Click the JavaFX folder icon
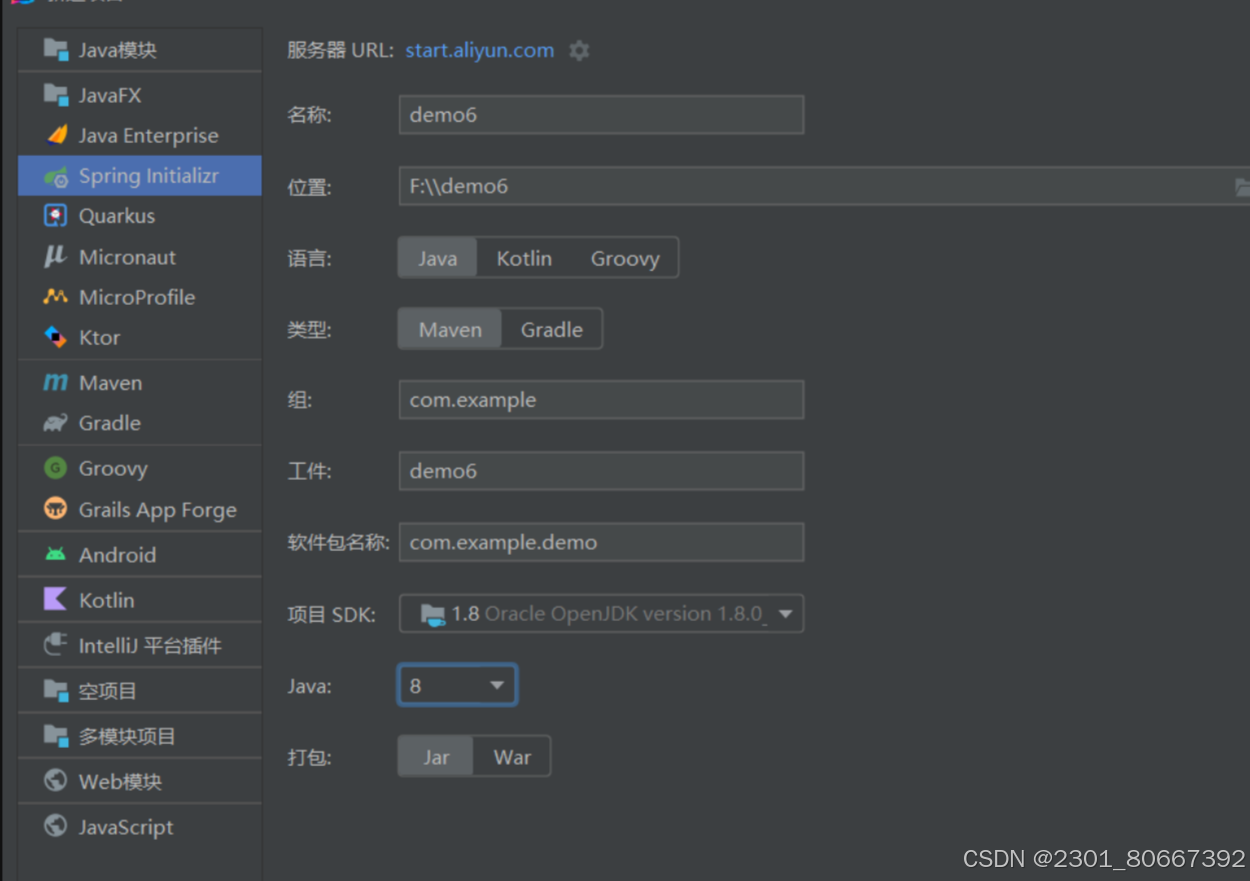 point(56,95)
